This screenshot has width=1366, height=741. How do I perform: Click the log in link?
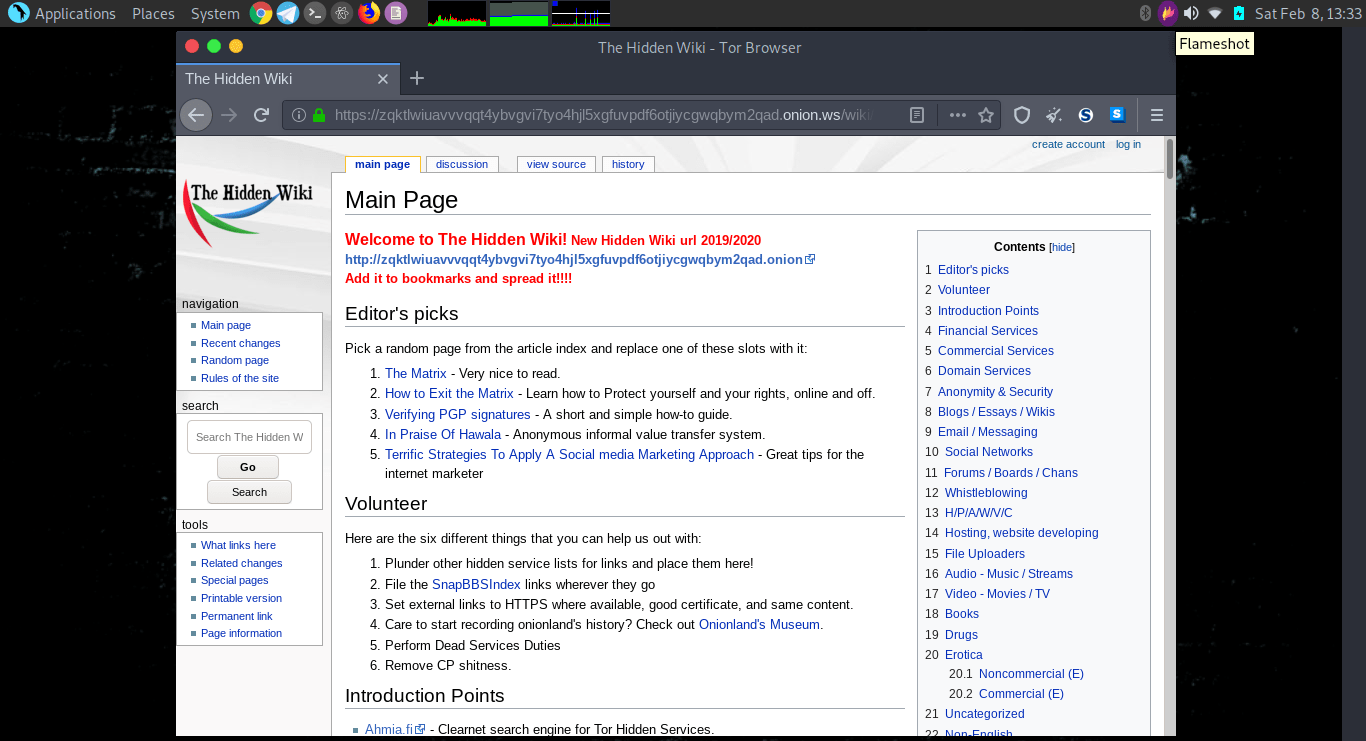coord(1128,144)
